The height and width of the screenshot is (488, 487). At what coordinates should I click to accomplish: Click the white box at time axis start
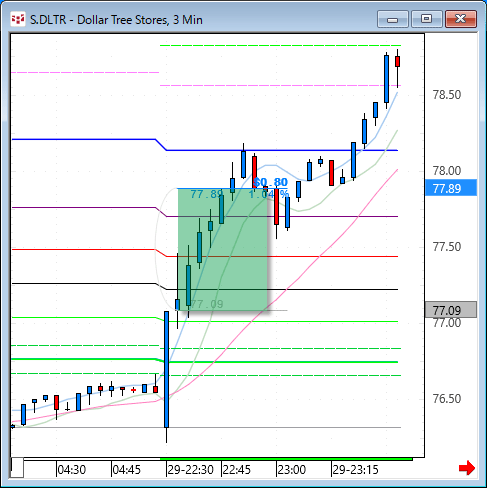tap(17, 468)
